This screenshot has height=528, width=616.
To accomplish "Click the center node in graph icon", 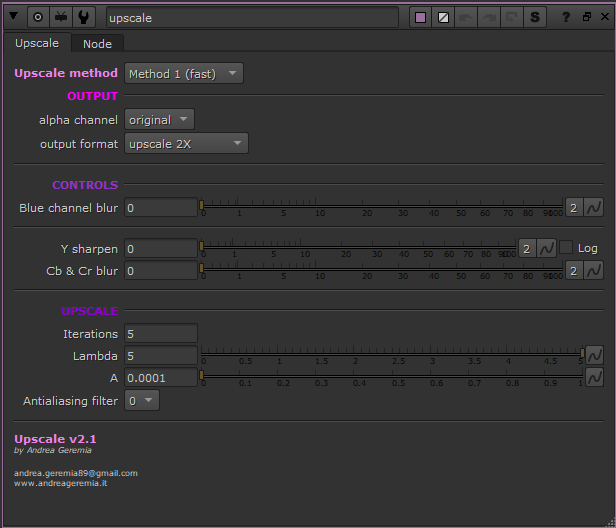I will click(38, 17).
